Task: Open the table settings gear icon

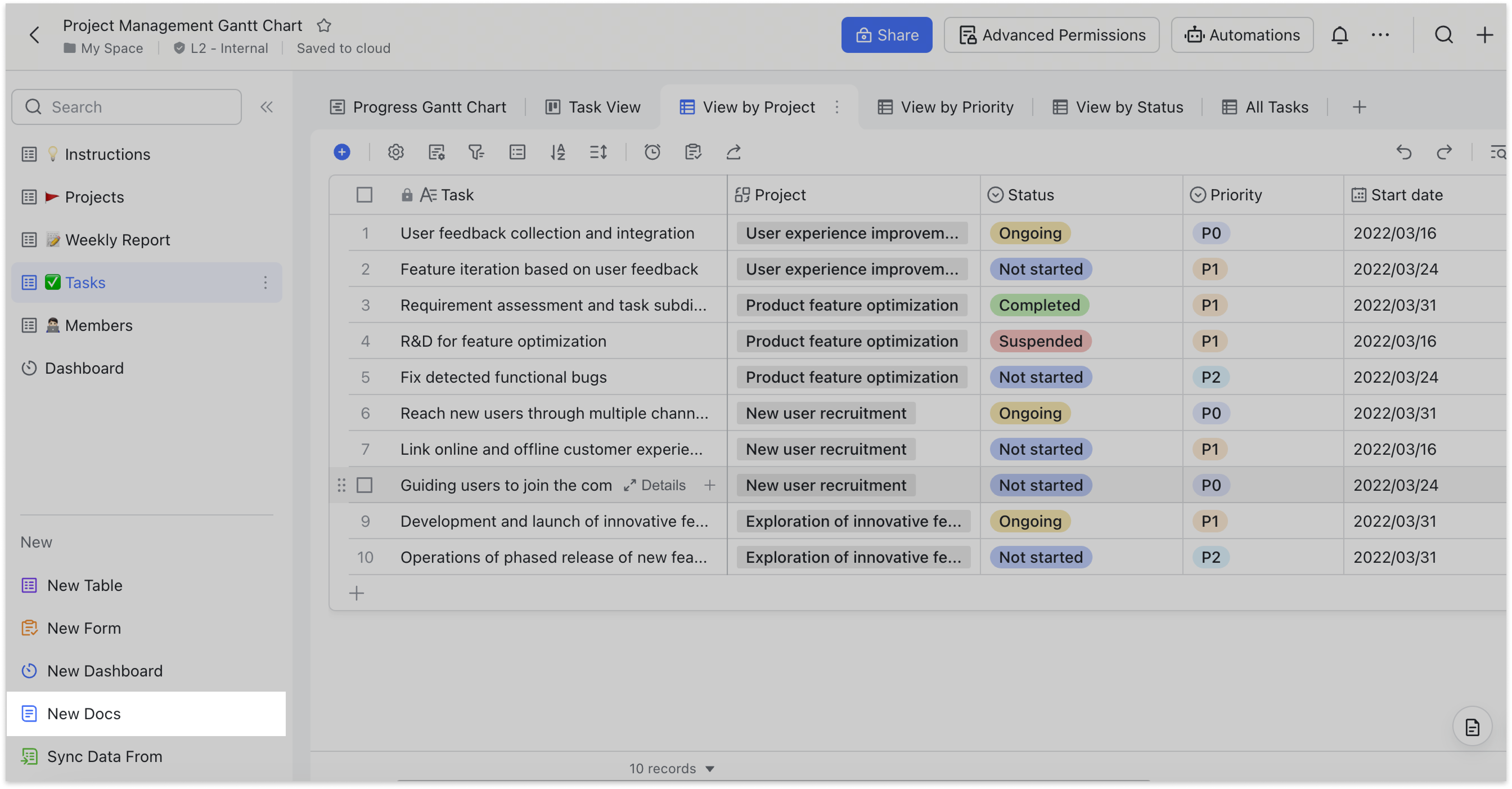Action: pyautogui.click(x=396, y=152)
